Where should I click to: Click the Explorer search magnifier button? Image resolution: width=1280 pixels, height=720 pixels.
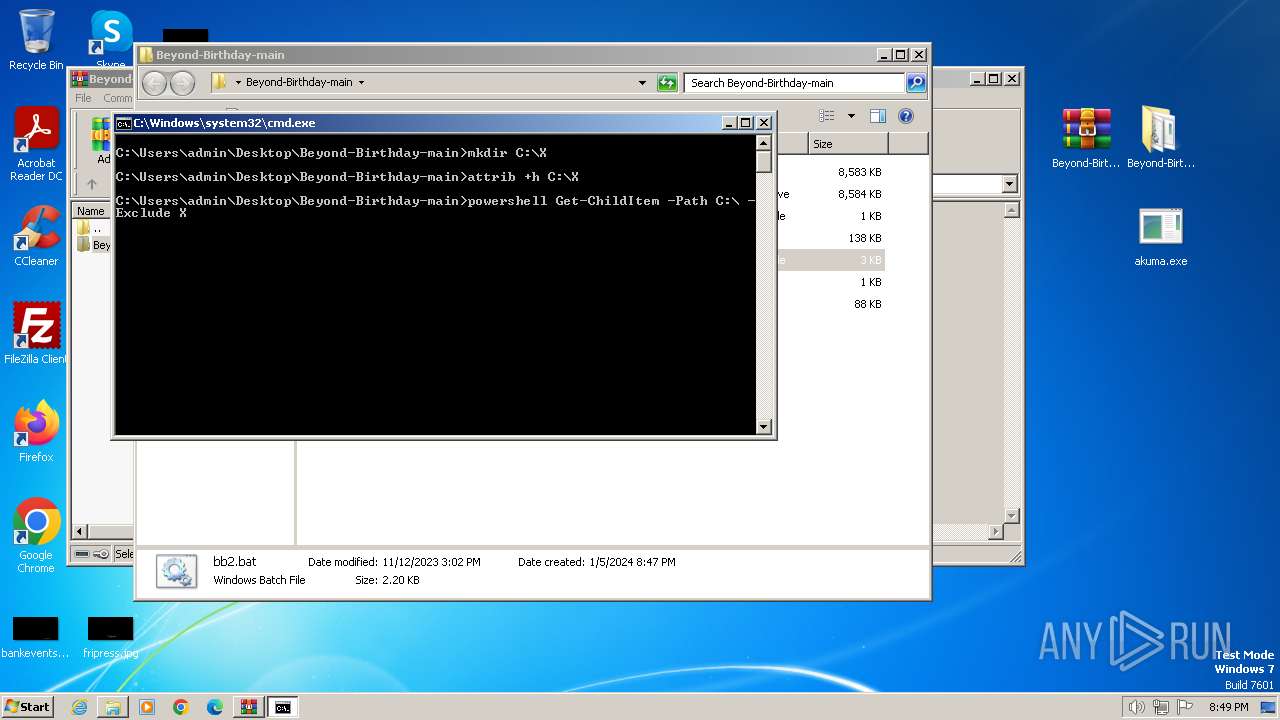pos(916,83)
